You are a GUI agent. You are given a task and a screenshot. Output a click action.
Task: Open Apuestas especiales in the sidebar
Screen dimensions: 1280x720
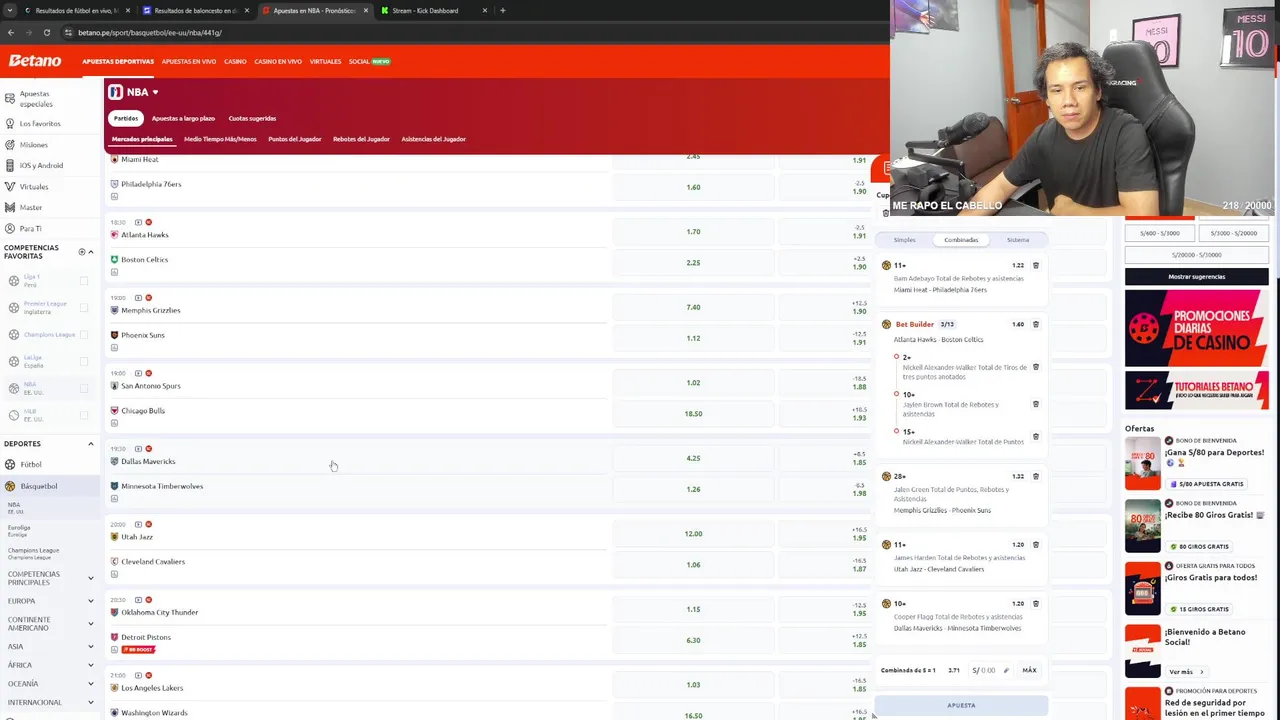(x=35, y=98)
